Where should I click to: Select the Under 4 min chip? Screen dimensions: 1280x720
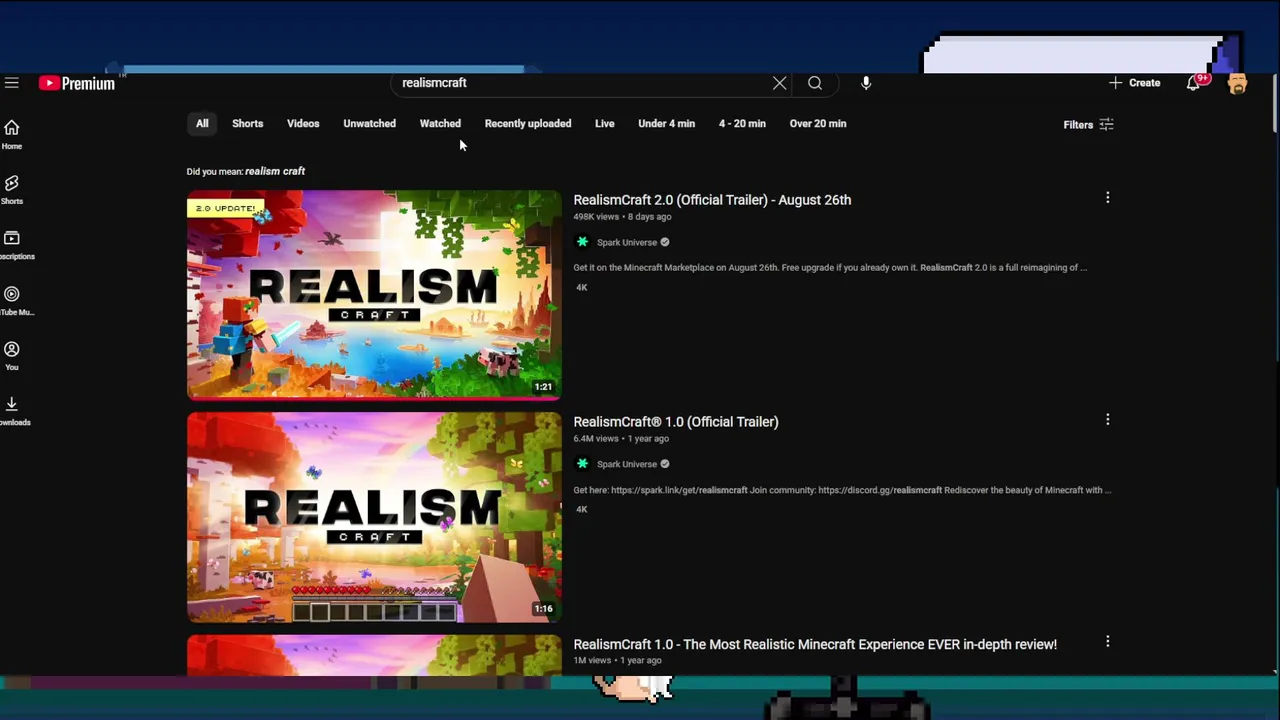point(667,124)
